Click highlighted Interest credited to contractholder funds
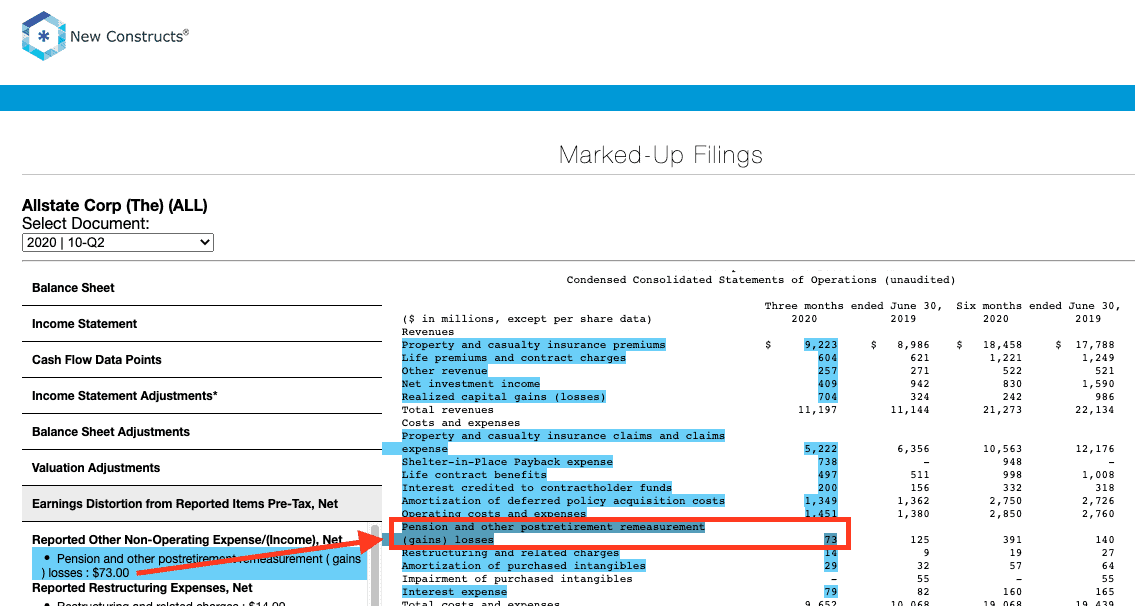 coord(537,488)
